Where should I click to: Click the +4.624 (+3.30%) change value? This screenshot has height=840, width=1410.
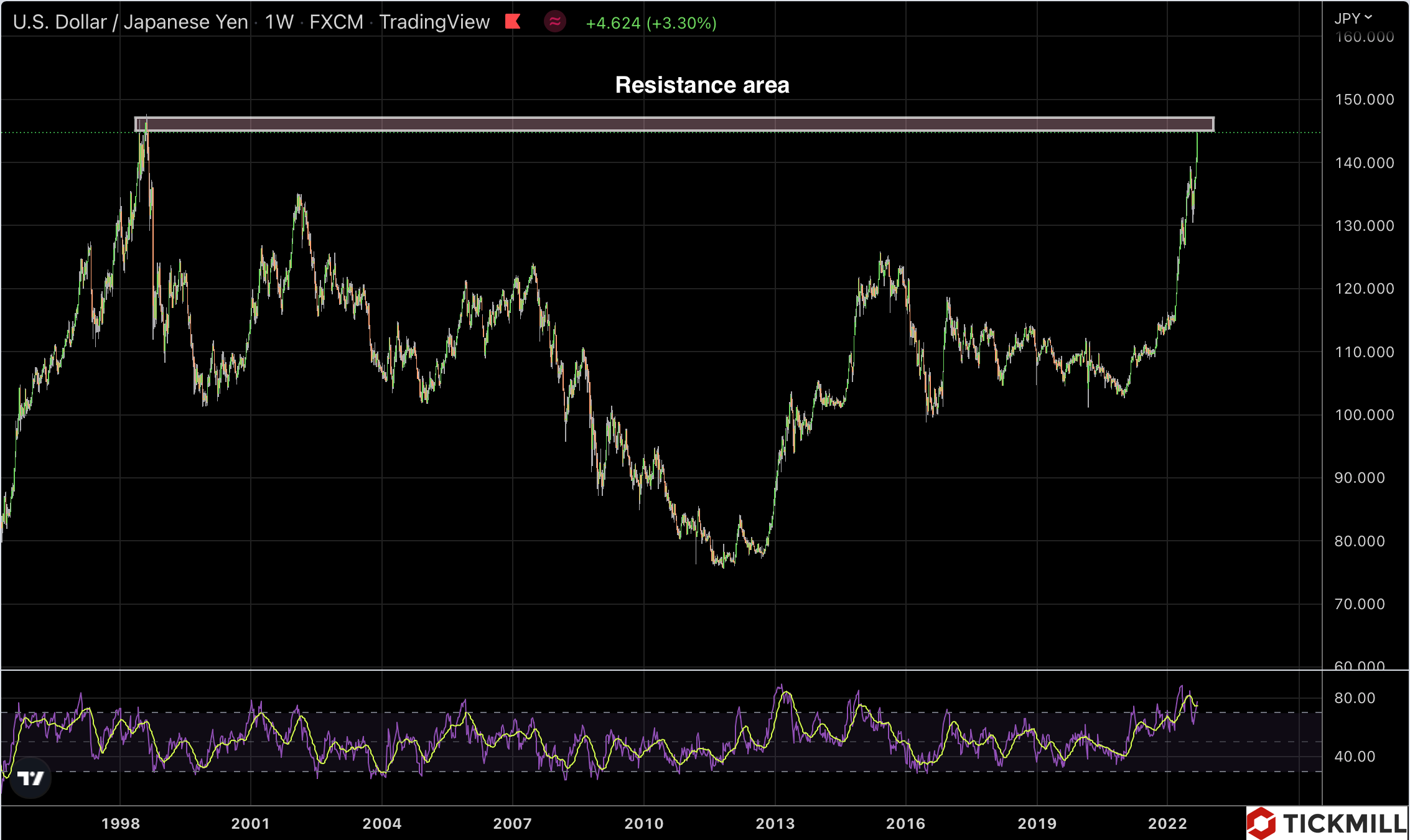(651, 23)
